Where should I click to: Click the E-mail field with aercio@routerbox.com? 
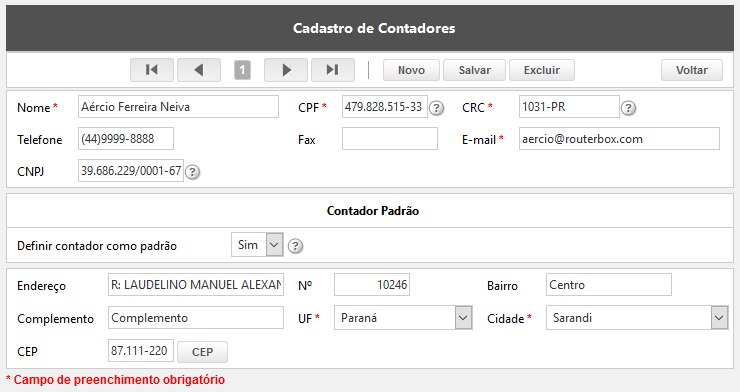pos(619,139)
